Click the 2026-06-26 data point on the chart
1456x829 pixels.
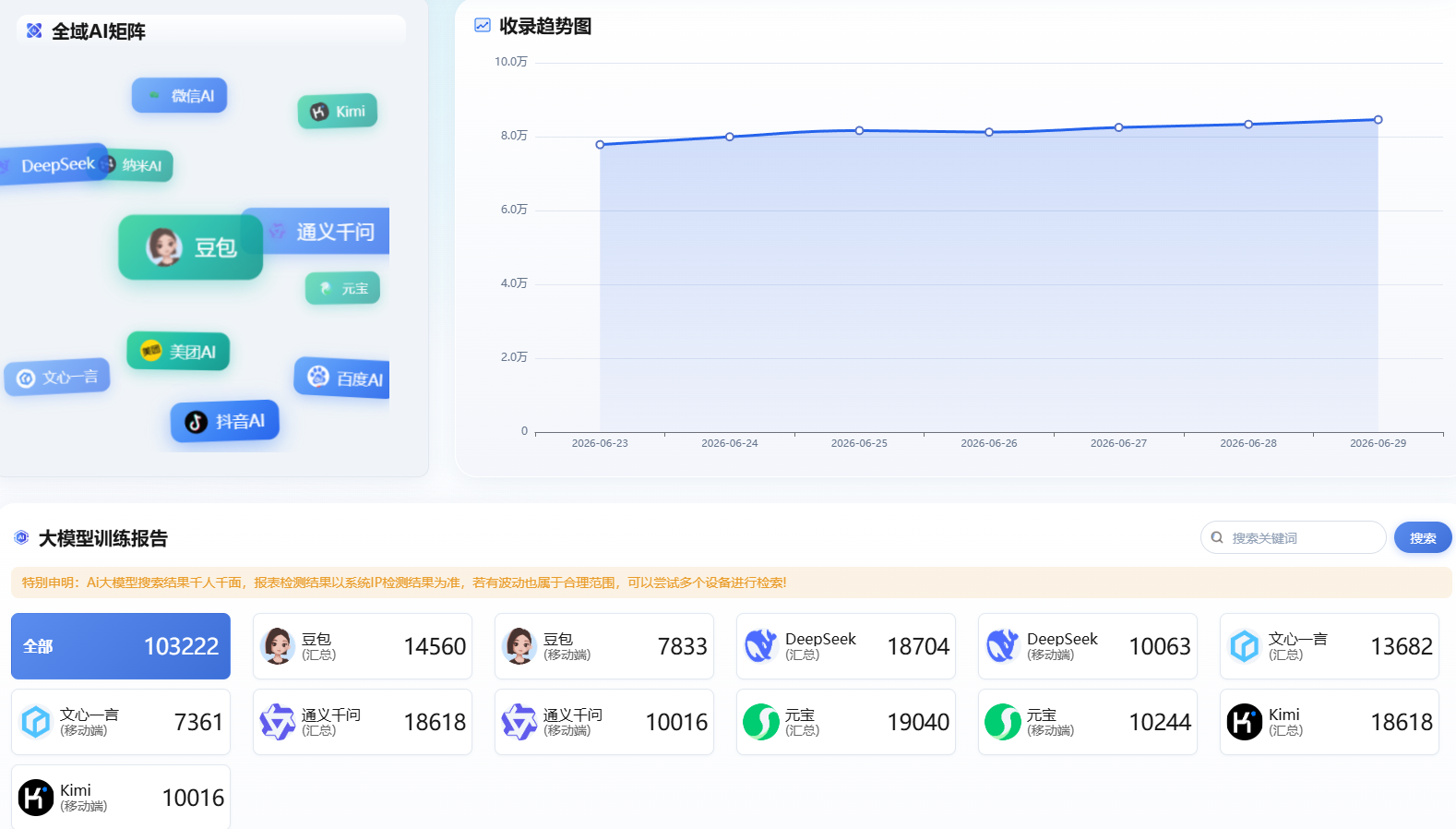(989, 132)
